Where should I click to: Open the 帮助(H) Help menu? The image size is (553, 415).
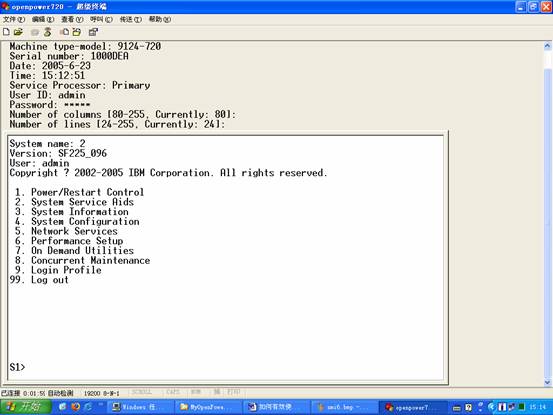pyautogui.click(x=160, y=19)
